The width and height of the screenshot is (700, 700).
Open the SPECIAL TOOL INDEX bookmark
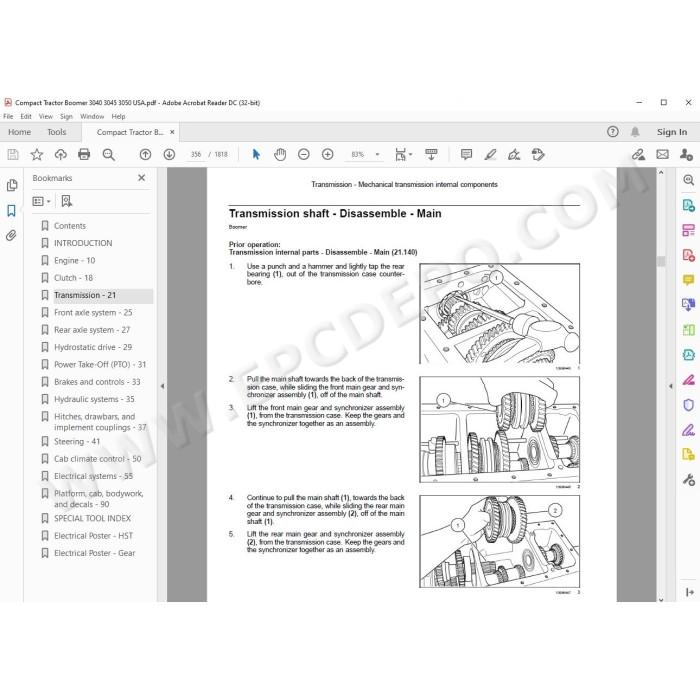(92, 519)
